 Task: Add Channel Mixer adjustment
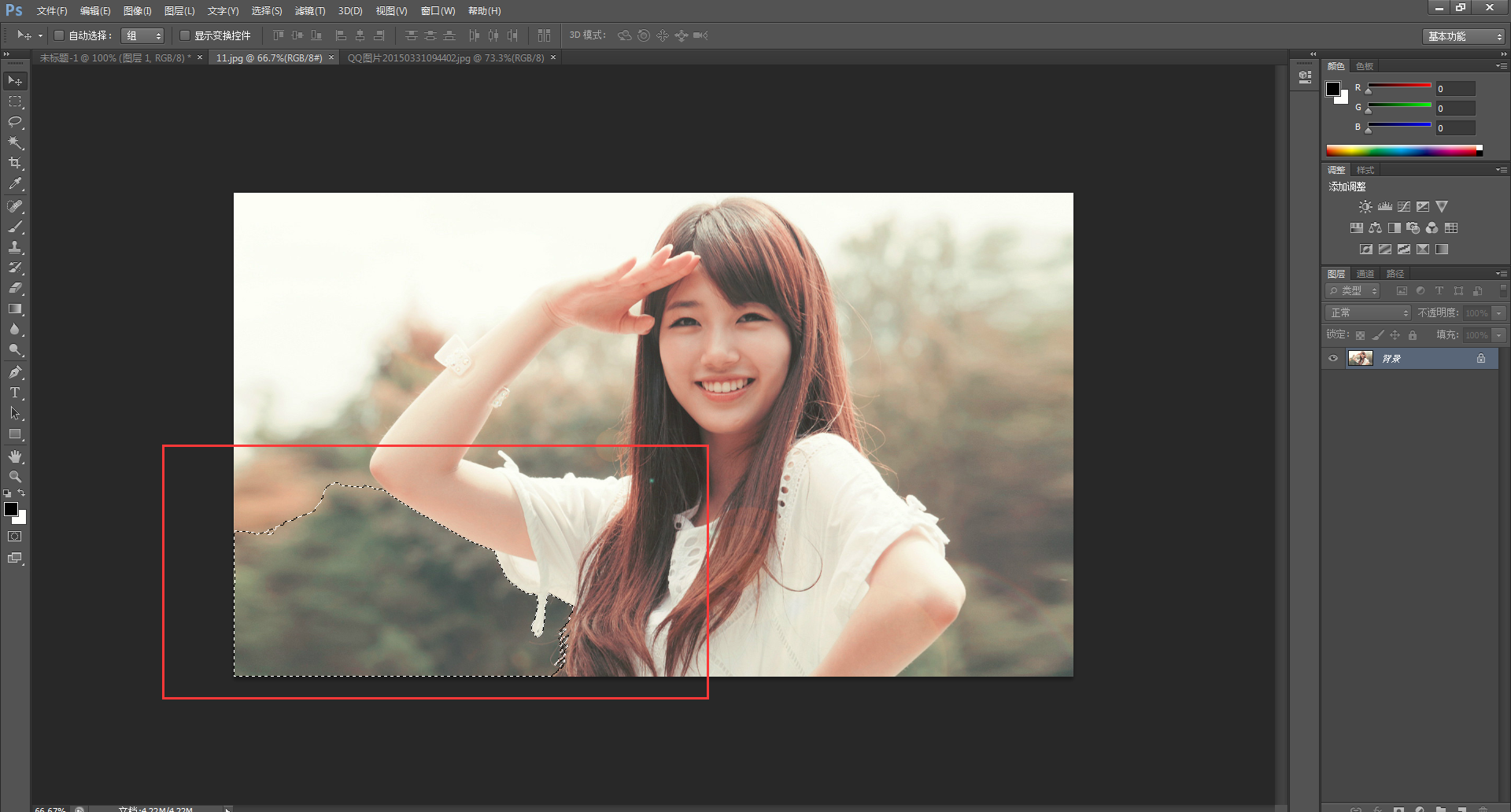(1432, 228)
